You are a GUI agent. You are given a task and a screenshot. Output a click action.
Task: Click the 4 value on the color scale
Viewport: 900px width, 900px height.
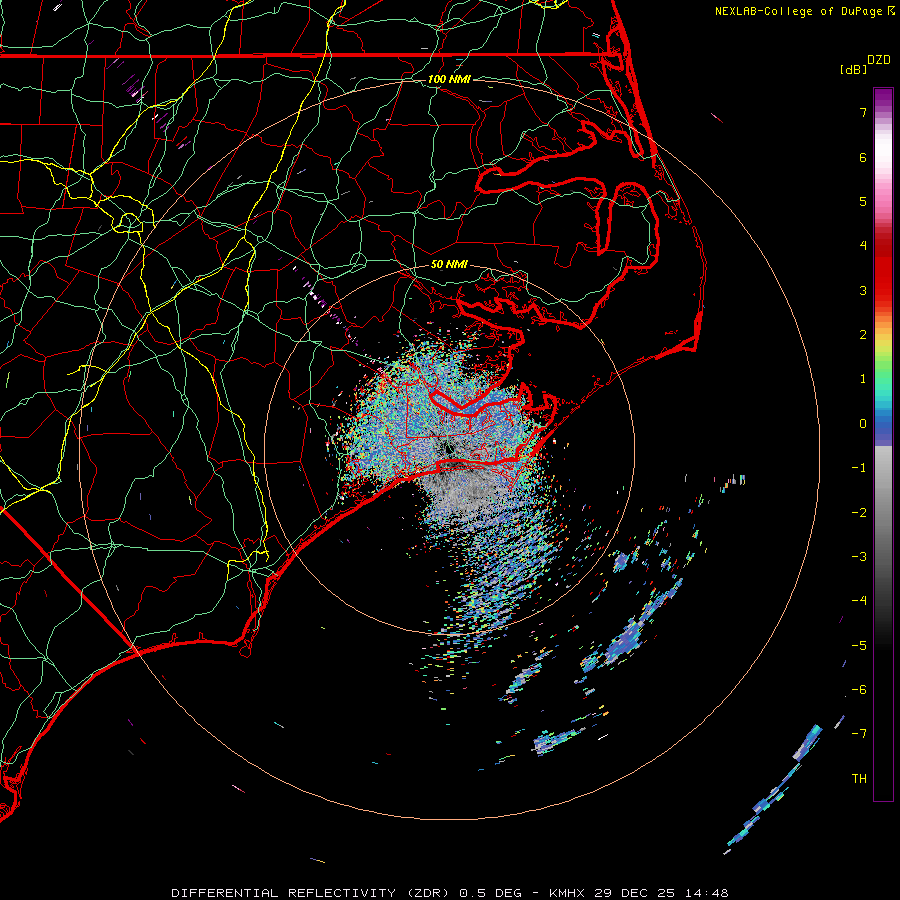coord(863,246)
